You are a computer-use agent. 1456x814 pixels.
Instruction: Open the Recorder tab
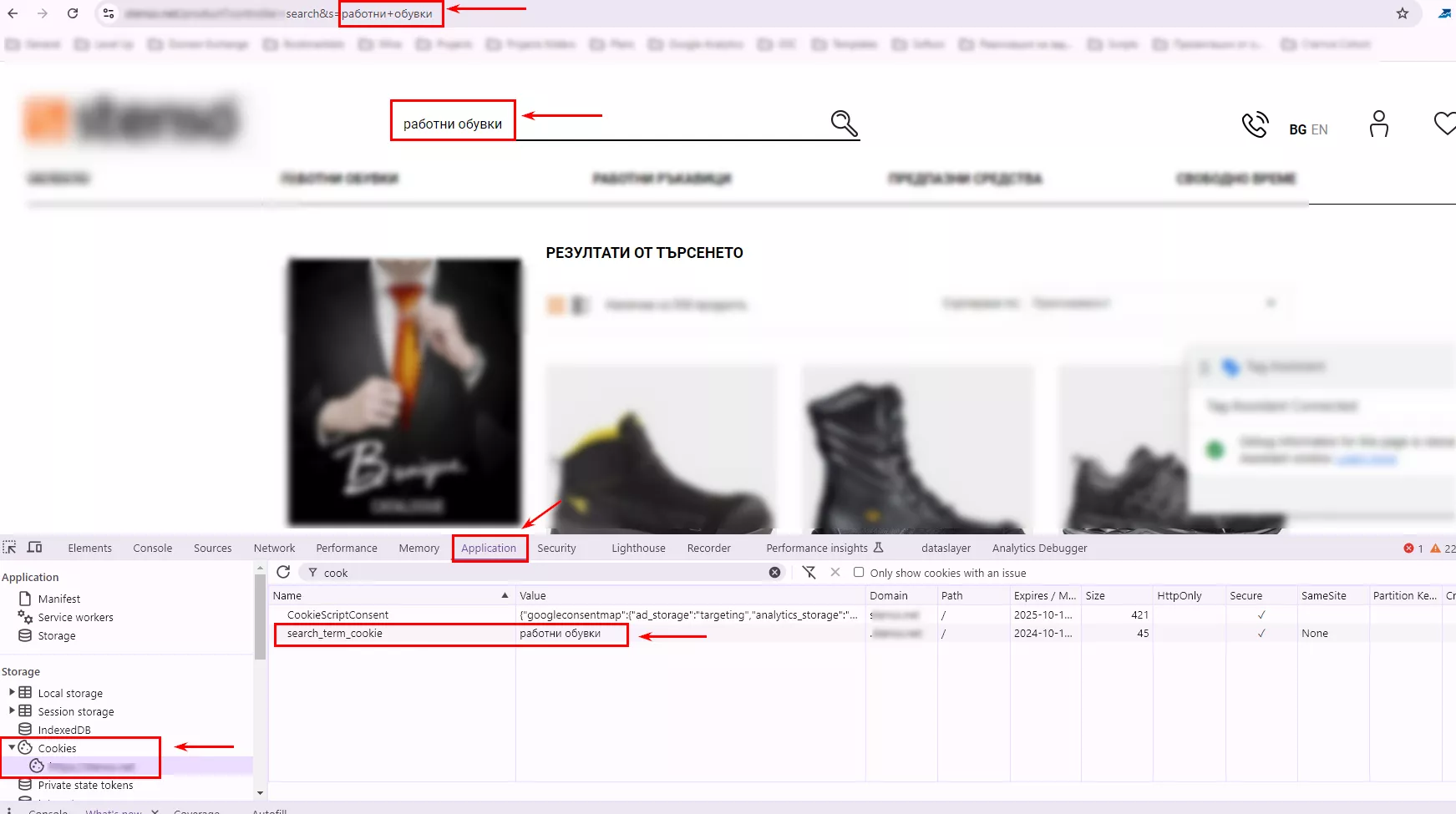click(x=709, y=549)
